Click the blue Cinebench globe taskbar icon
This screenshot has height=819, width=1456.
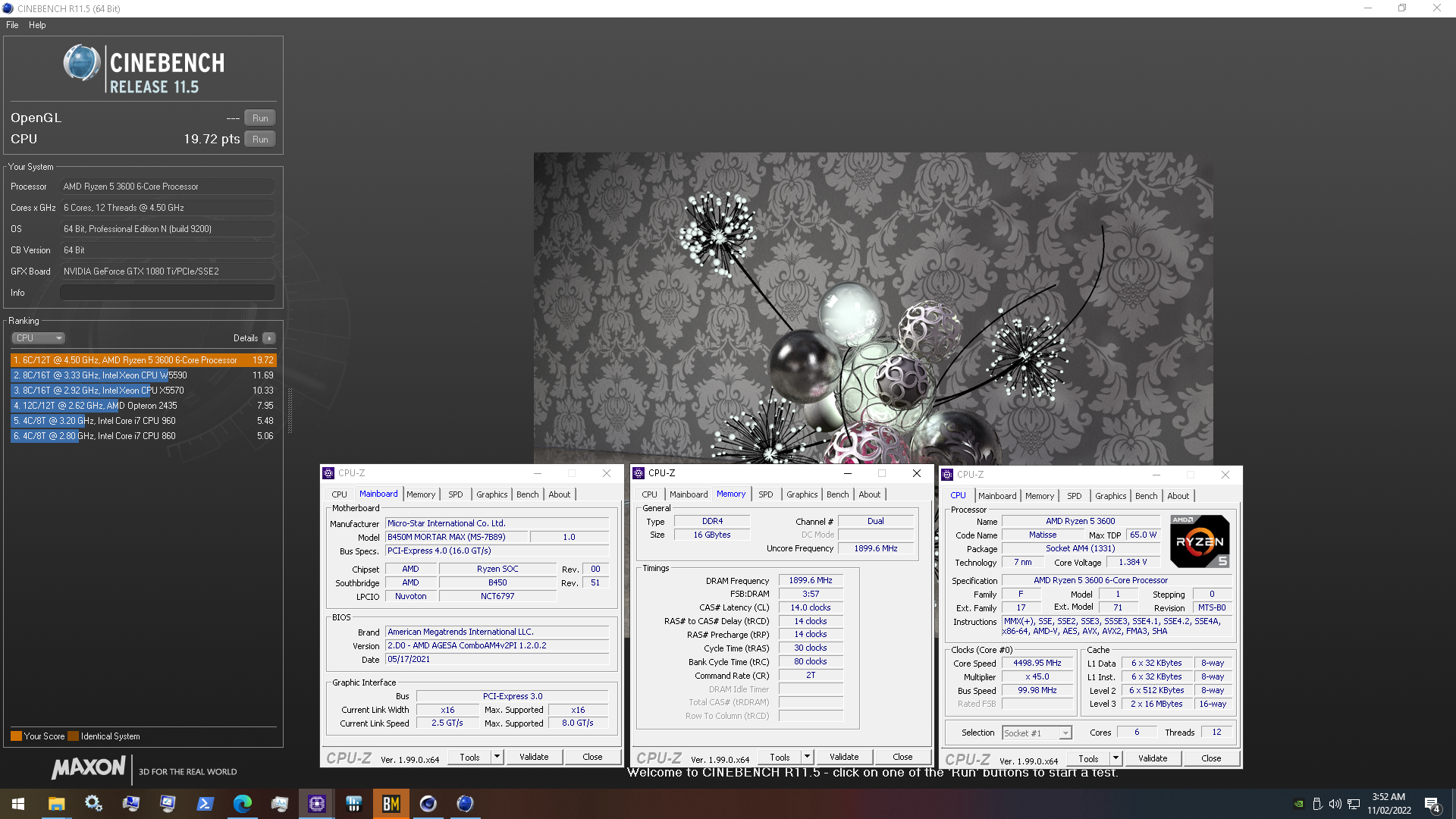[x=465, y=804]
